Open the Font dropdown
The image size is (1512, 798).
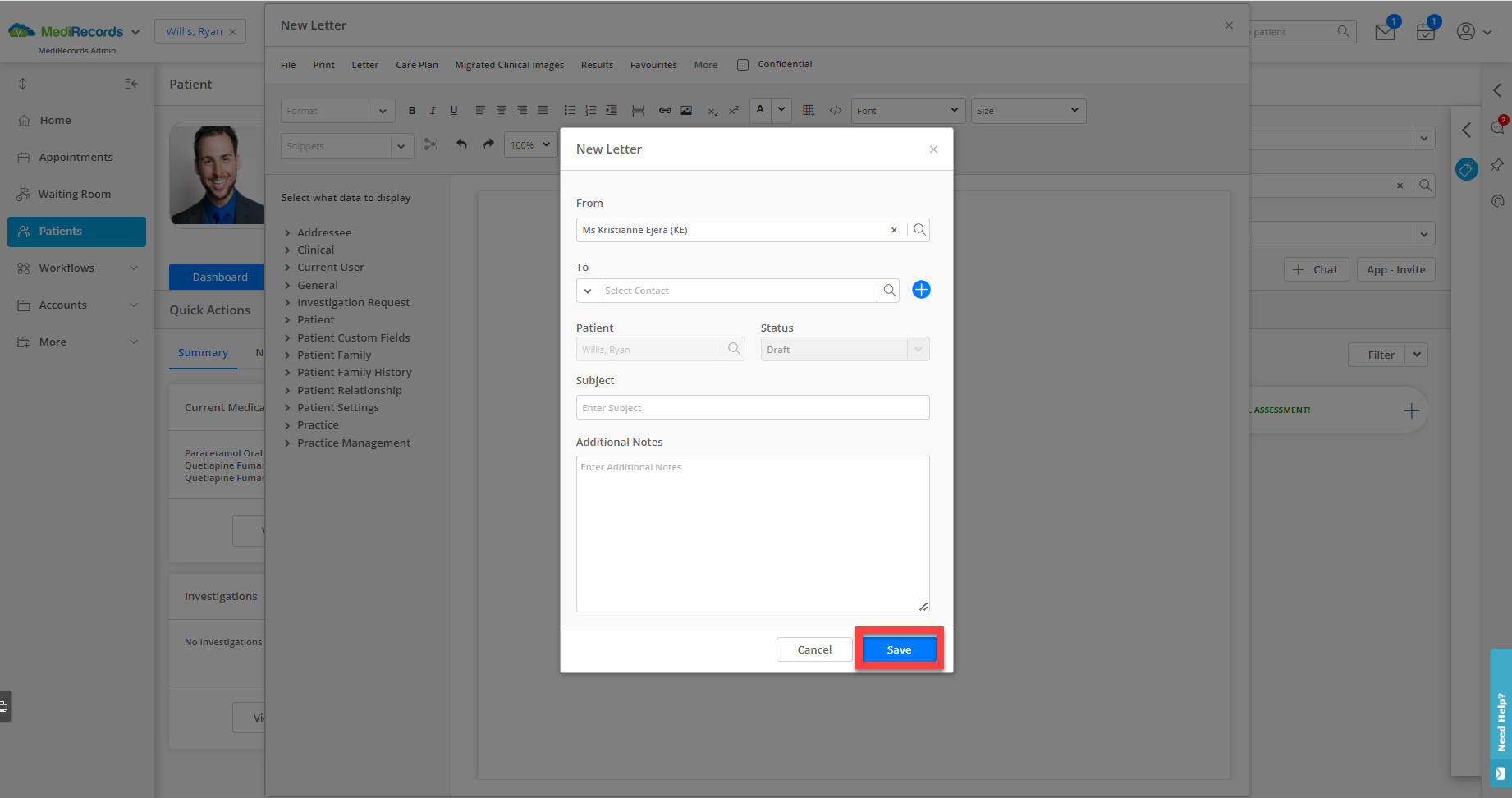[908, 111]
